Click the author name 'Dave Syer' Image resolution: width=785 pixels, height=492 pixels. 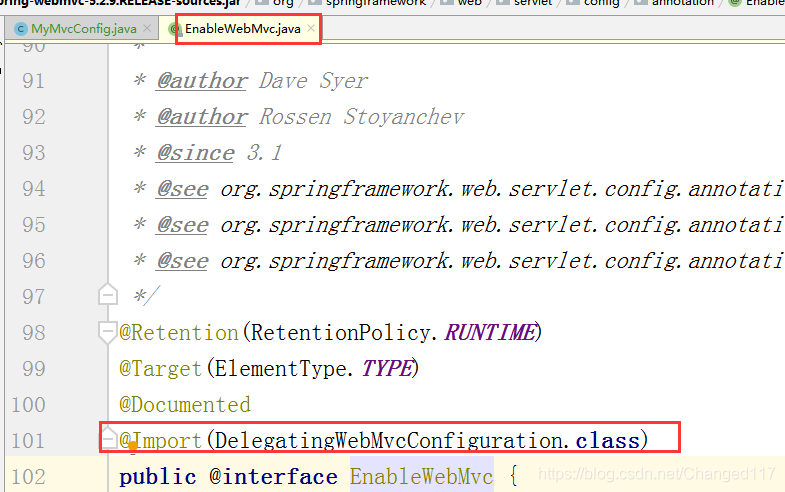pos(313,81)
